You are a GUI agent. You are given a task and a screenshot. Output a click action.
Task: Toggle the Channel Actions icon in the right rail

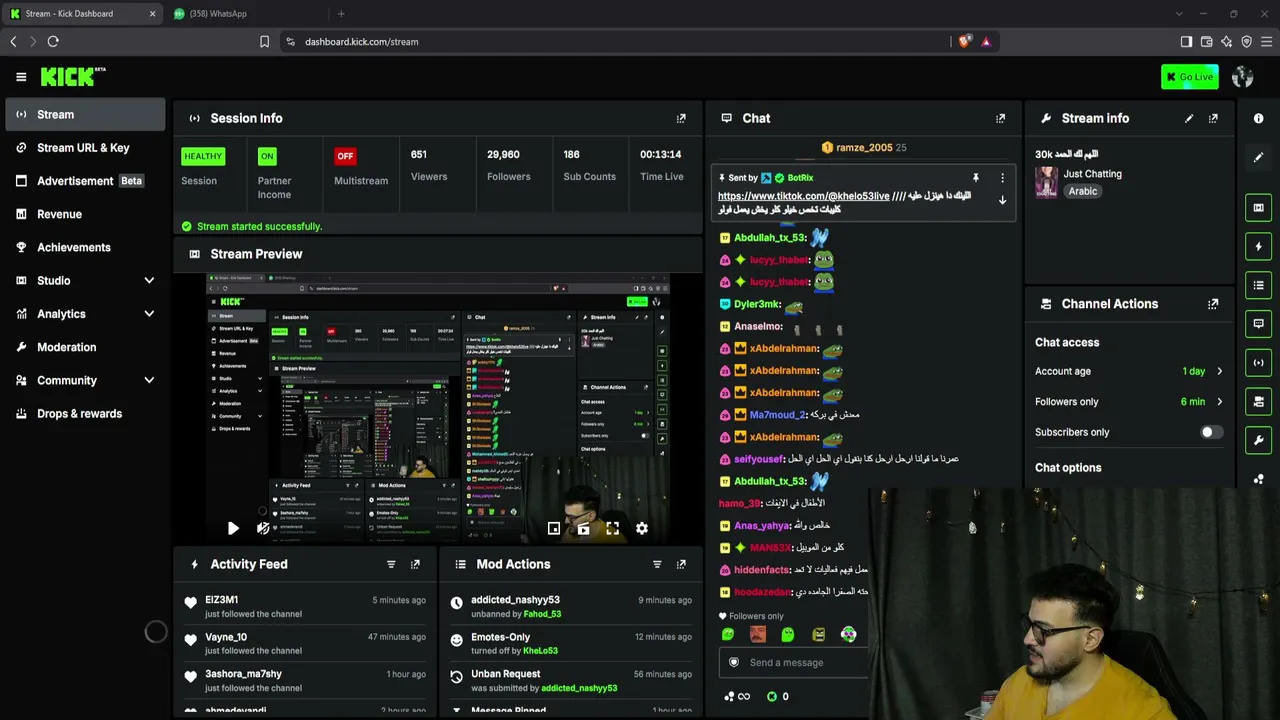tap(1259, 401)
